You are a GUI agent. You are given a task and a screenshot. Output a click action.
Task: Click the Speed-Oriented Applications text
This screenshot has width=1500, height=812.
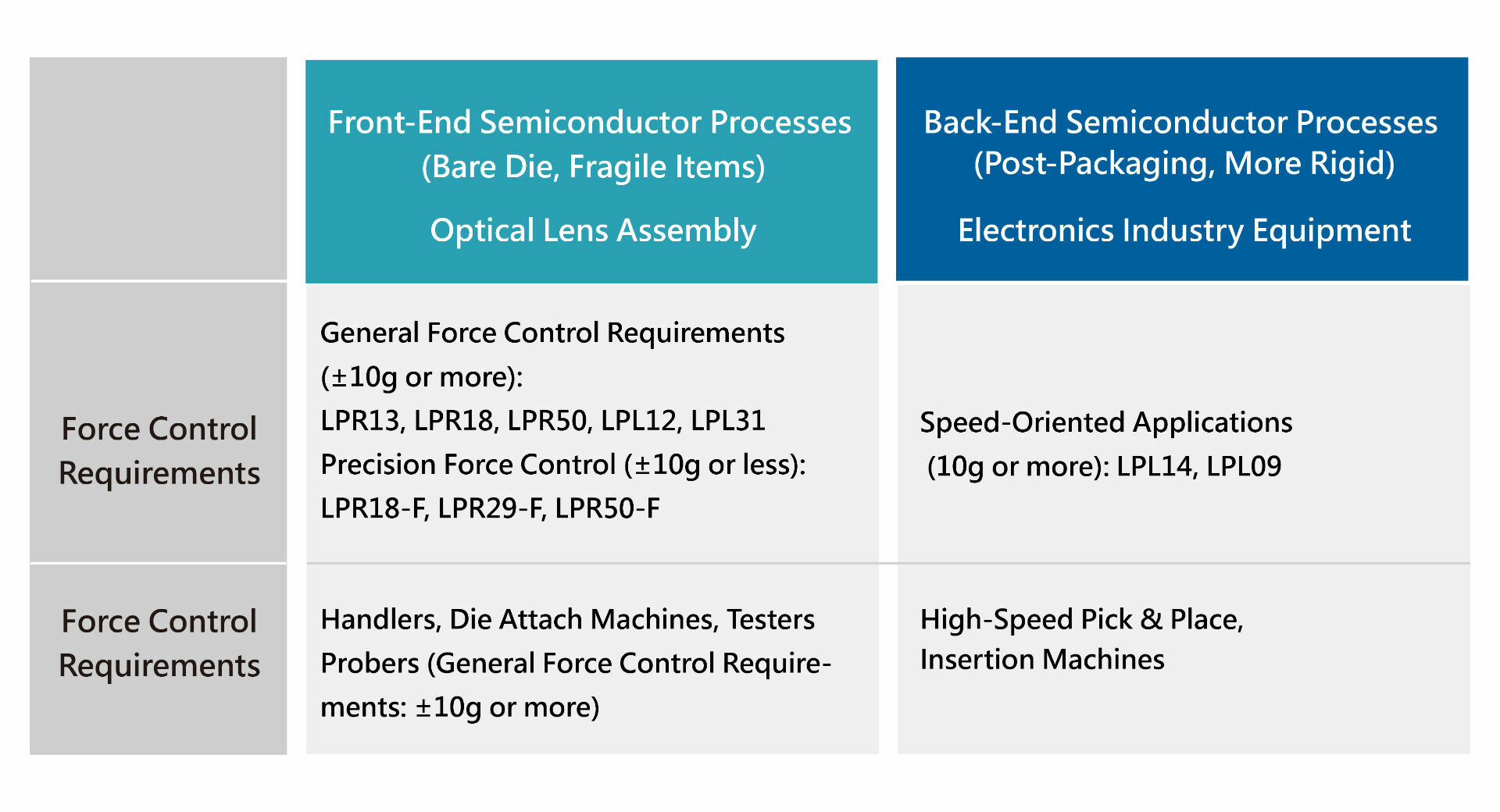tap(1106, 422)
